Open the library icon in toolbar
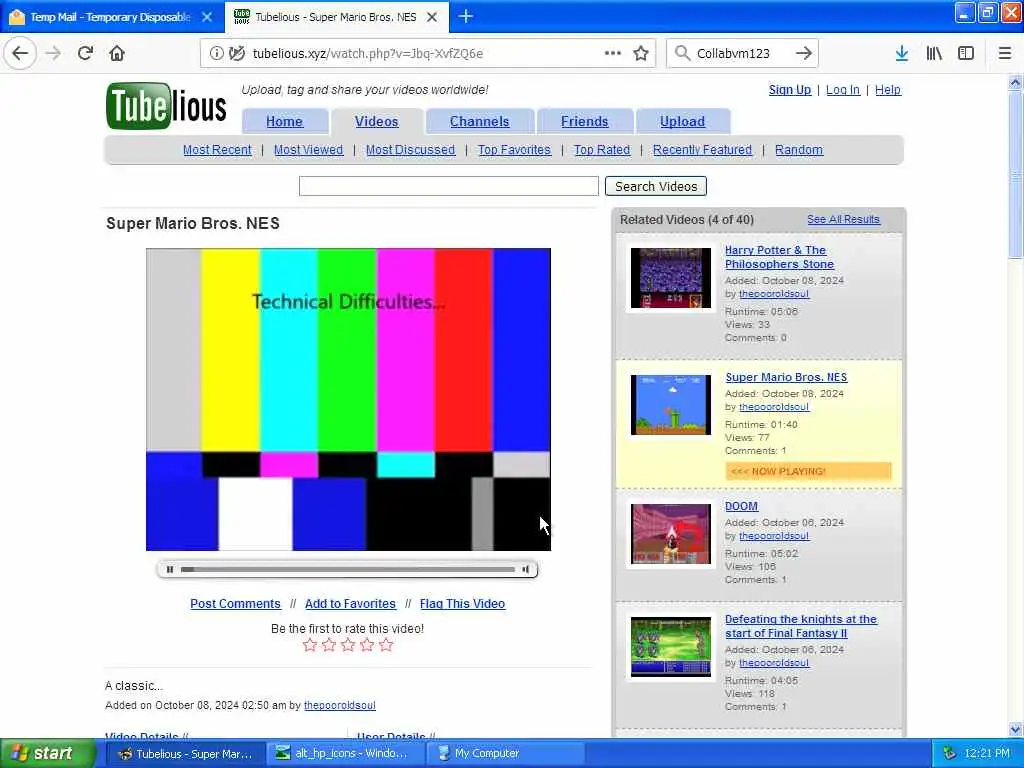 pos(934,53)
